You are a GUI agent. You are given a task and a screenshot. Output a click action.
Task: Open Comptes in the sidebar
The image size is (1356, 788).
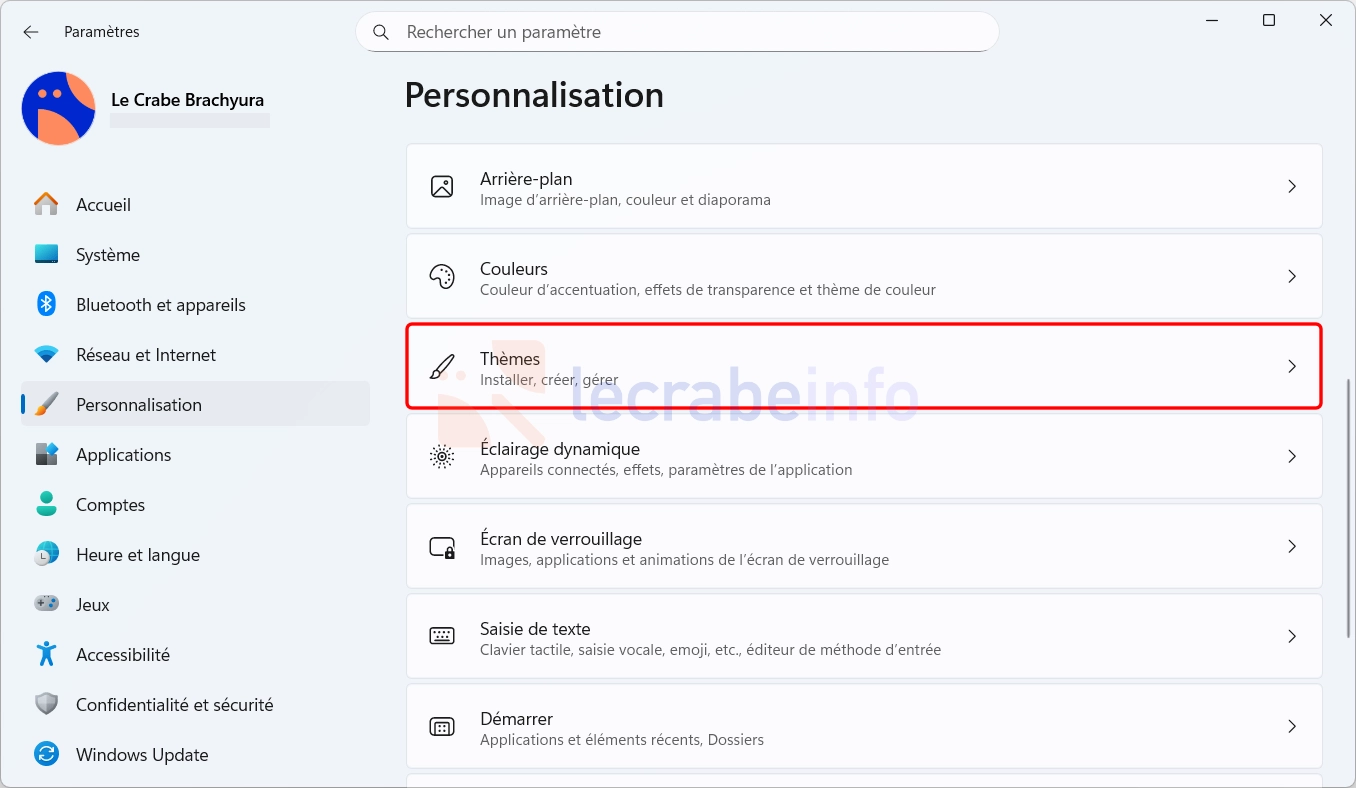195,504
